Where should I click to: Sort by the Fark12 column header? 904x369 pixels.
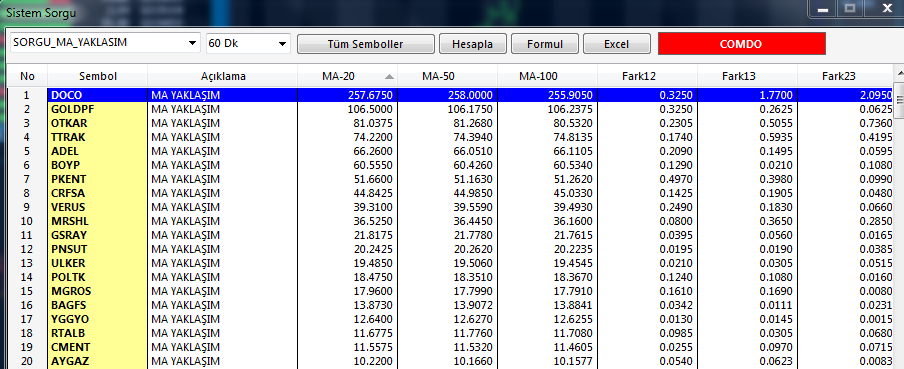coord(647,76)
